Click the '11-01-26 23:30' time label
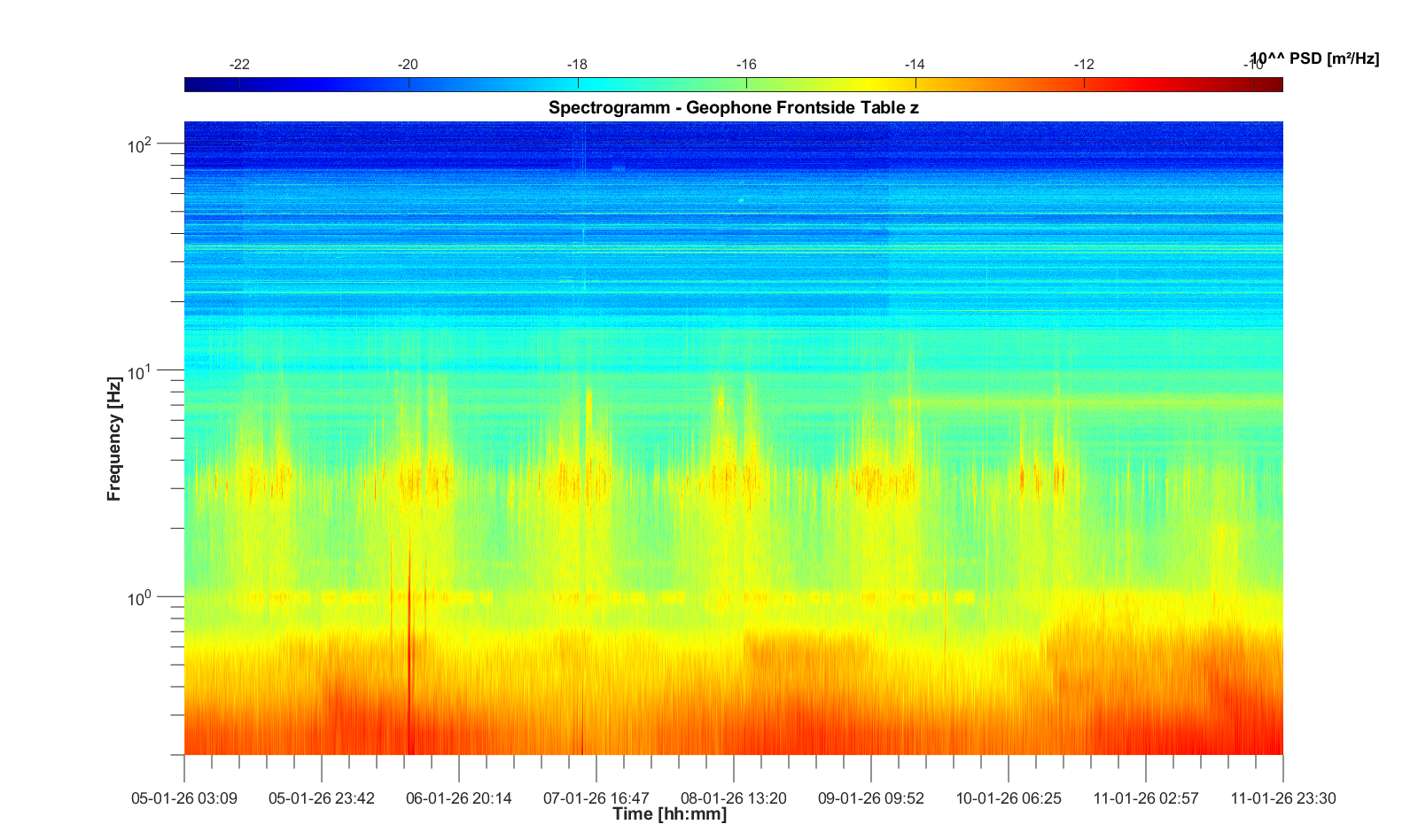Viewport: 1418px width, 840px height. [x=1282, y=798]
